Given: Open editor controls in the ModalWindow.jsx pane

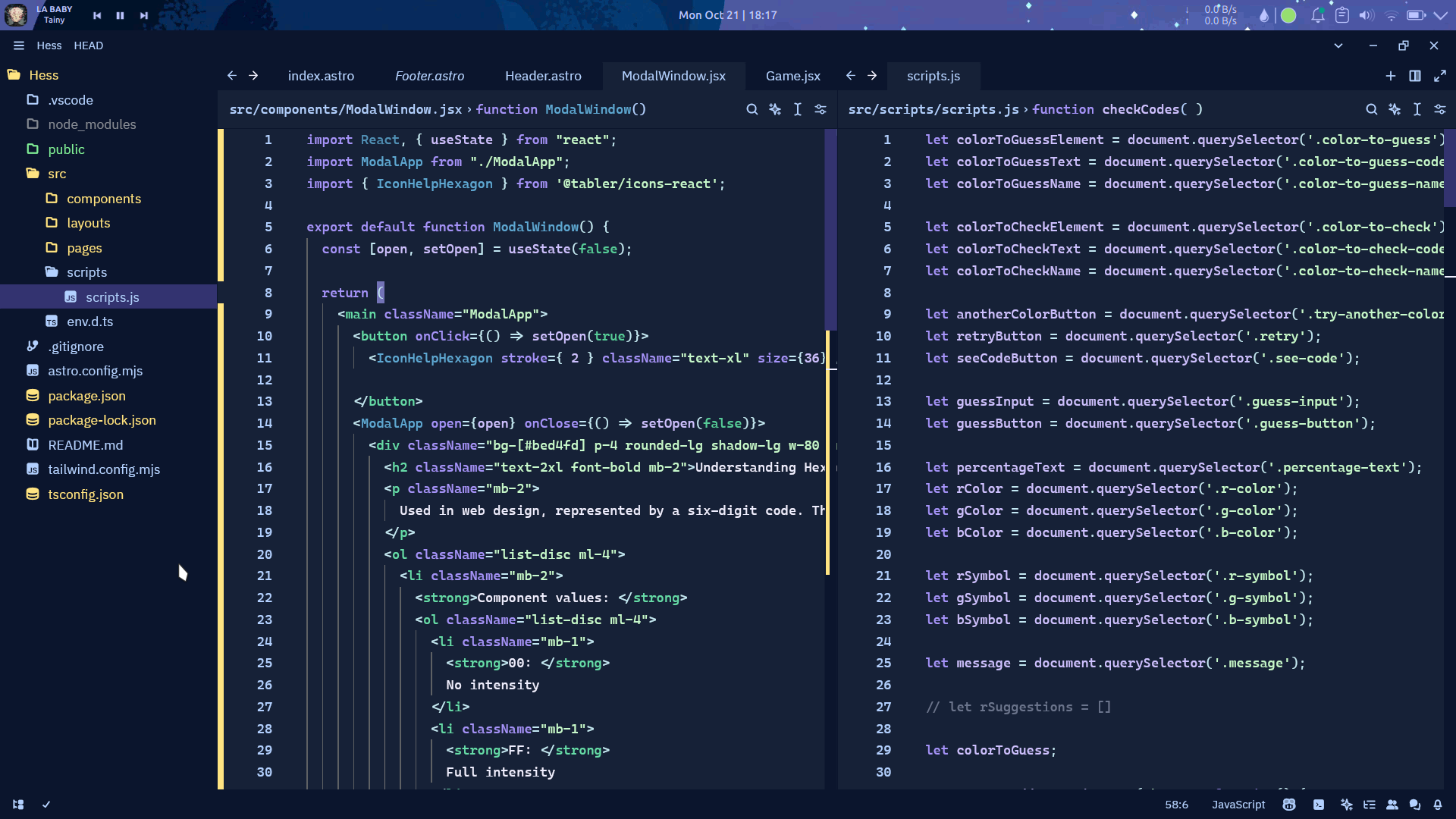Looking at the screenshot, I should 821,109.
